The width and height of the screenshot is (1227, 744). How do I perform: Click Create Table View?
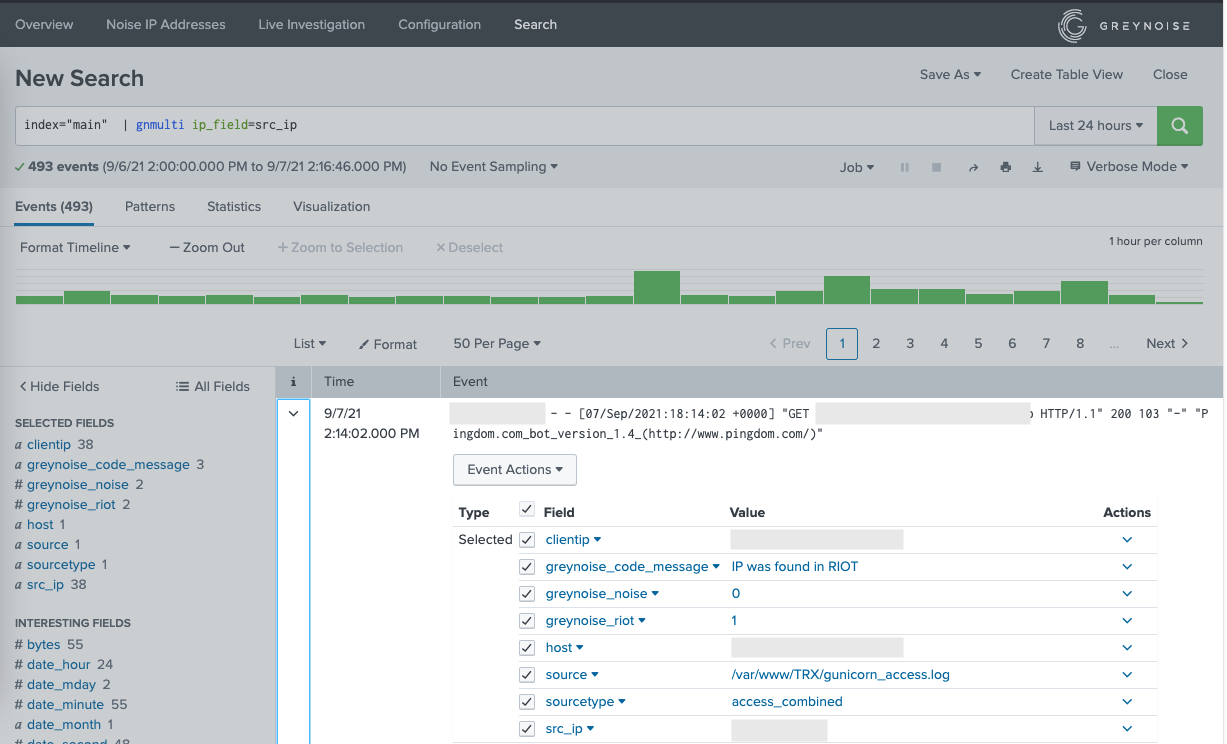click(1067, 74)
